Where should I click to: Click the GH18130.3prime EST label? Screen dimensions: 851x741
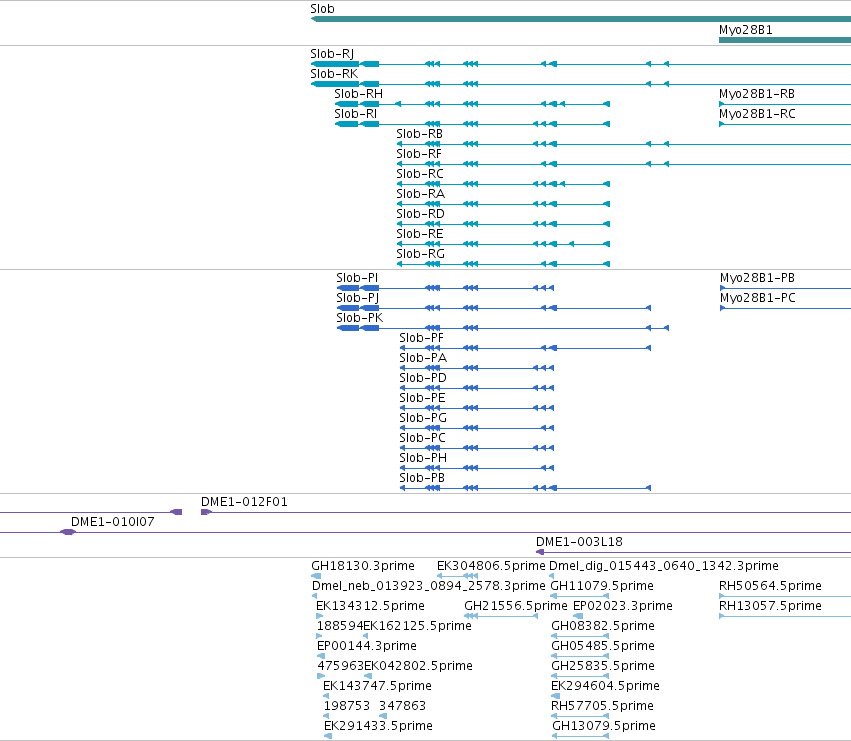pyautogui.click(x=363, y=566)
